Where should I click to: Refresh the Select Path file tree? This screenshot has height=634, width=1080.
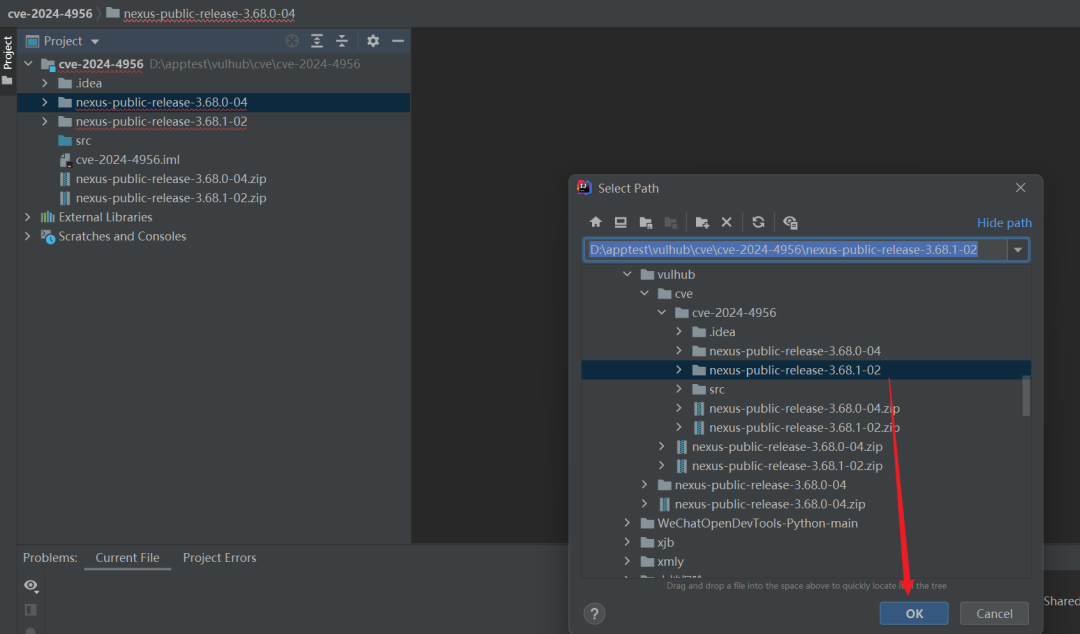[758, 222]
